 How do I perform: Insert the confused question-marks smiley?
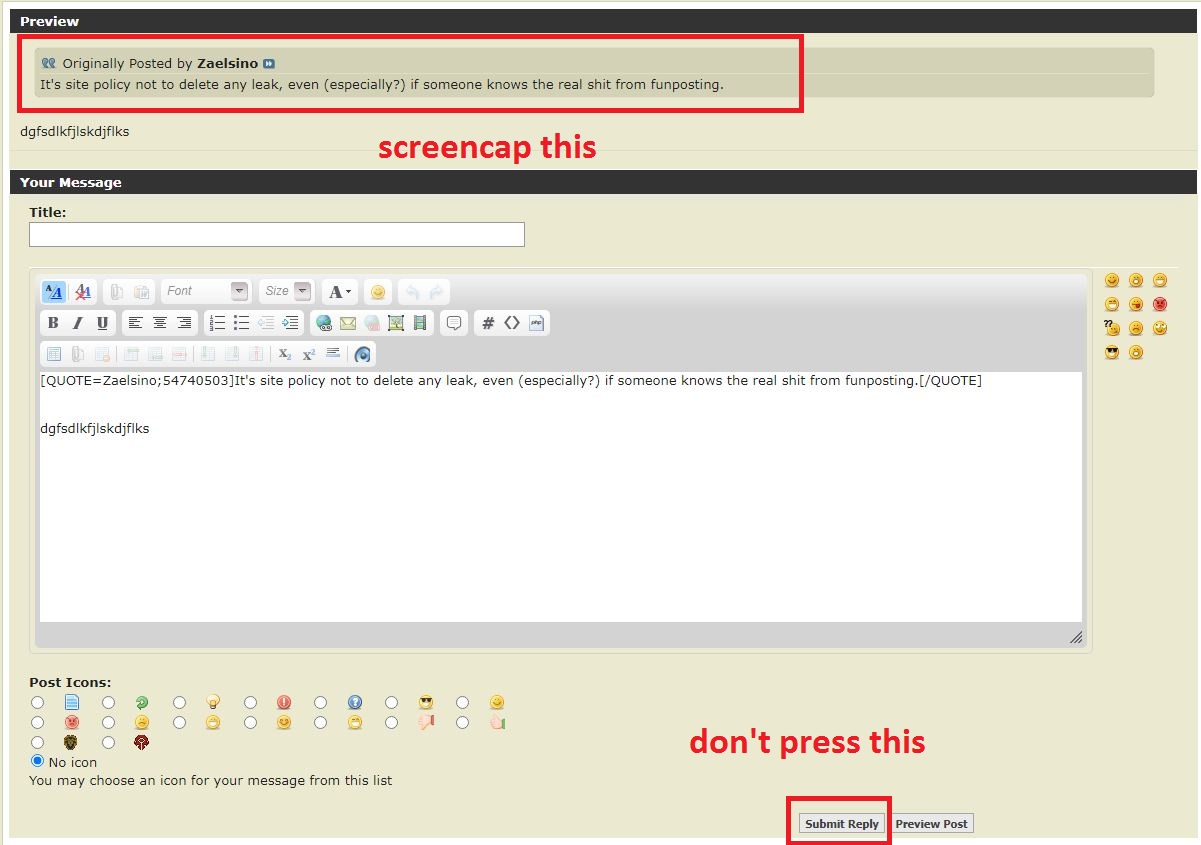tap(1111, 327)
